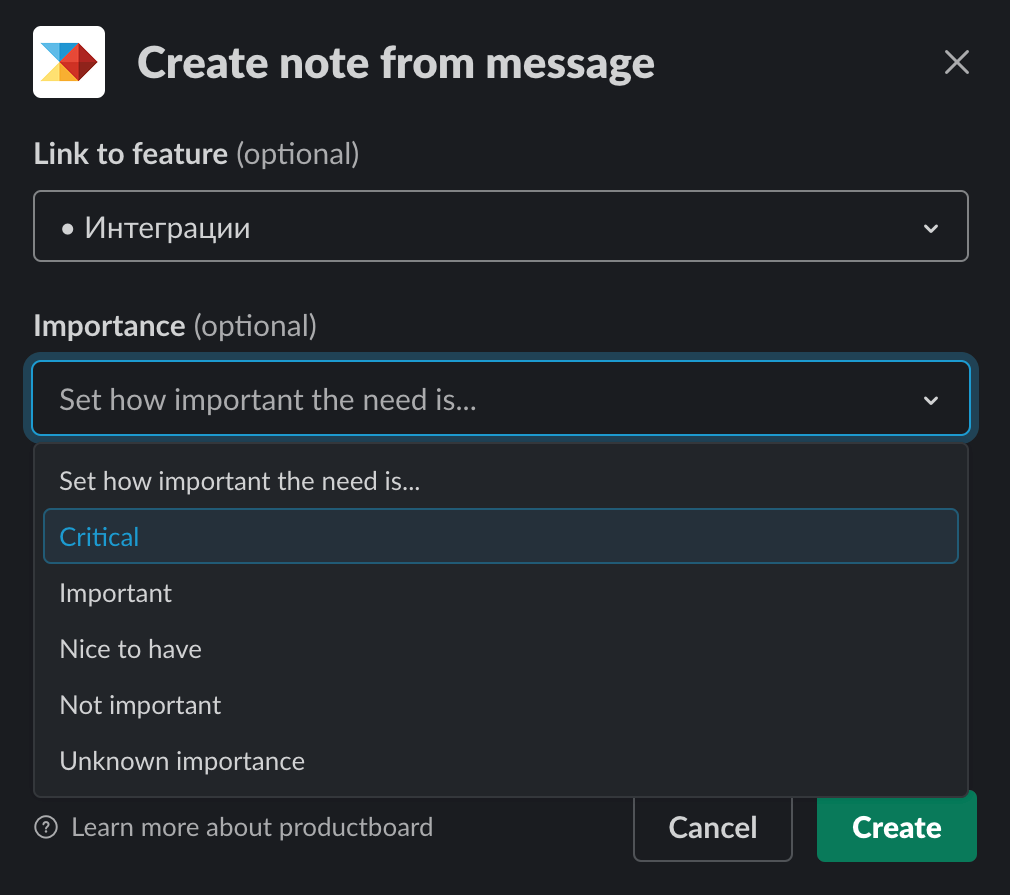Click the question mark help icon
1010x895 pixels.
[45, 828]
